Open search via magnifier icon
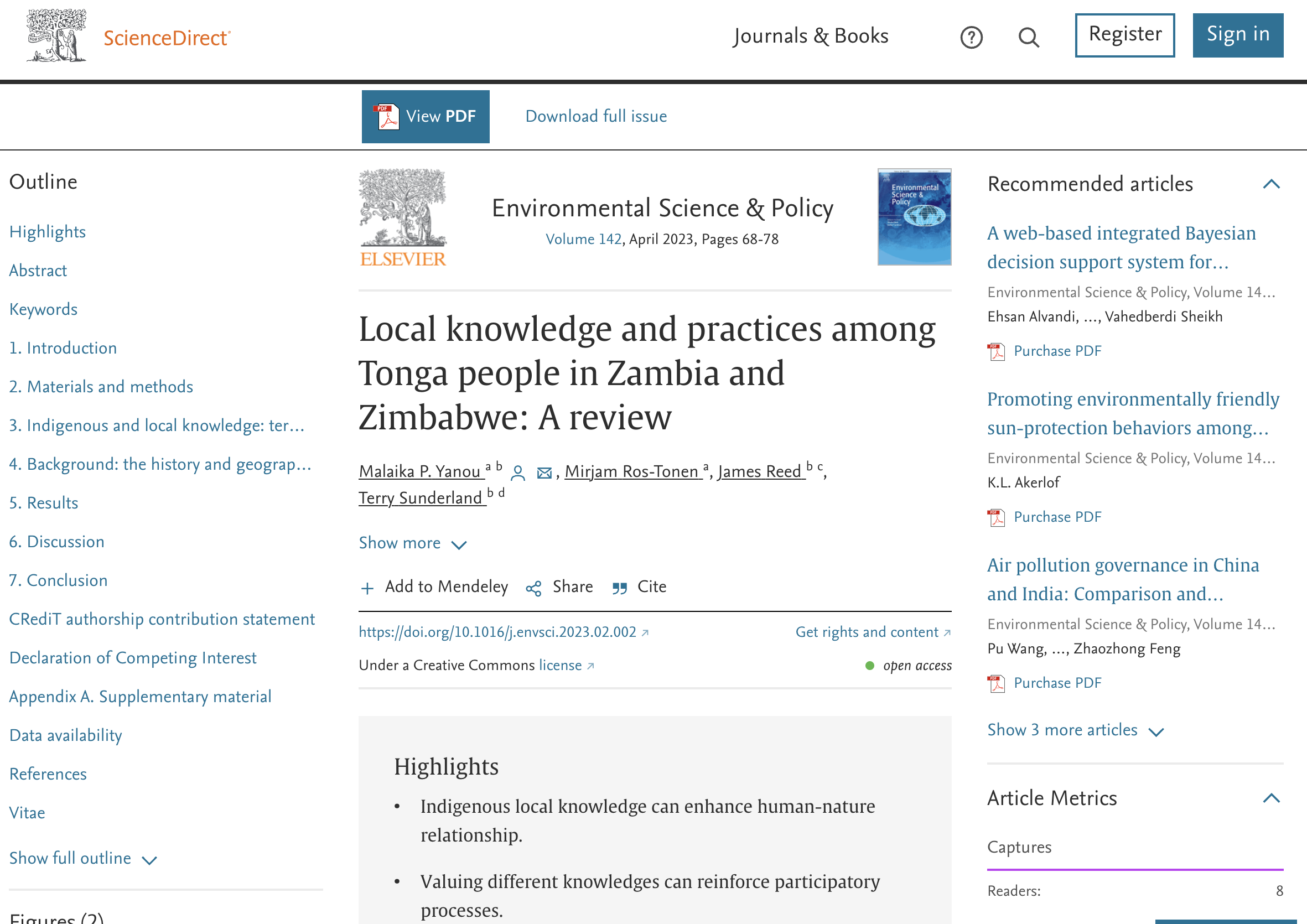The width and height of the screenshot is (1307, 924). pos(1029,38)
